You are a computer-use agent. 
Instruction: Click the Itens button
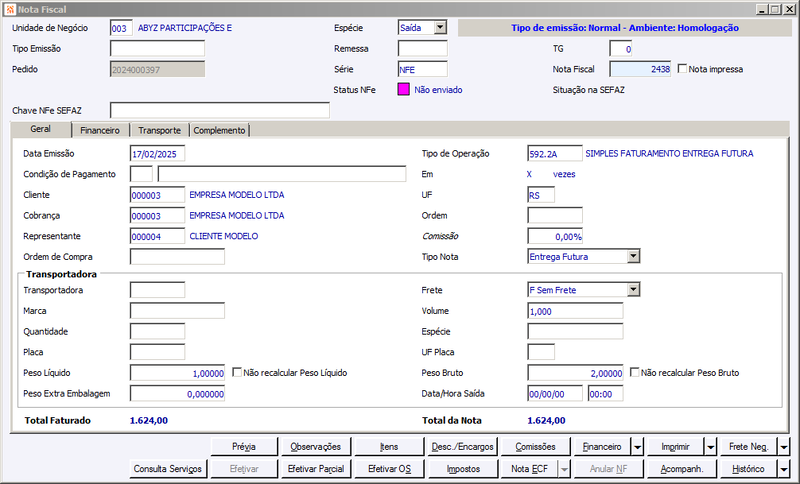click(389, 447)
